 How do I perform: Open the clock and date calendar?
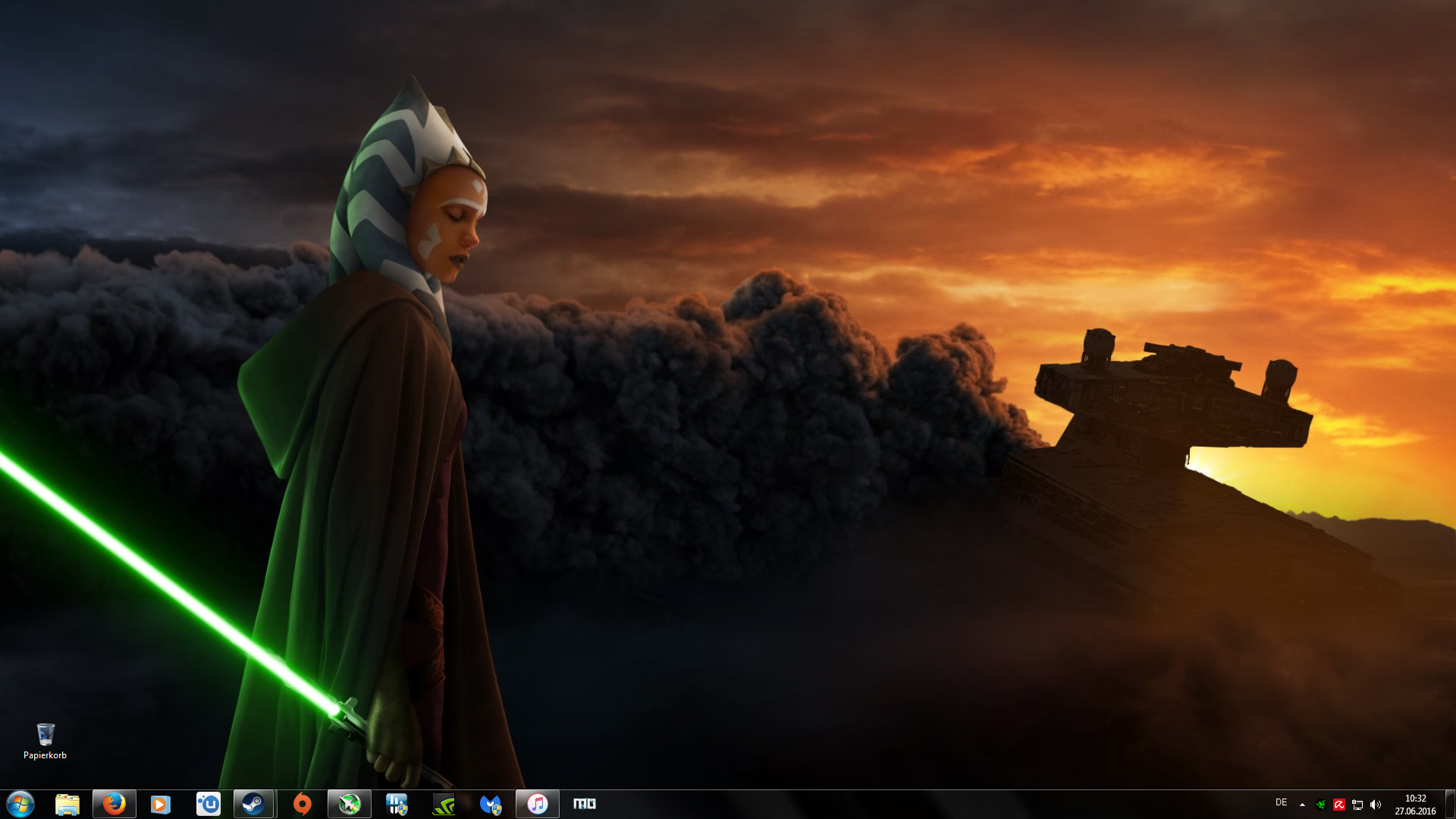click(1415, 805)
